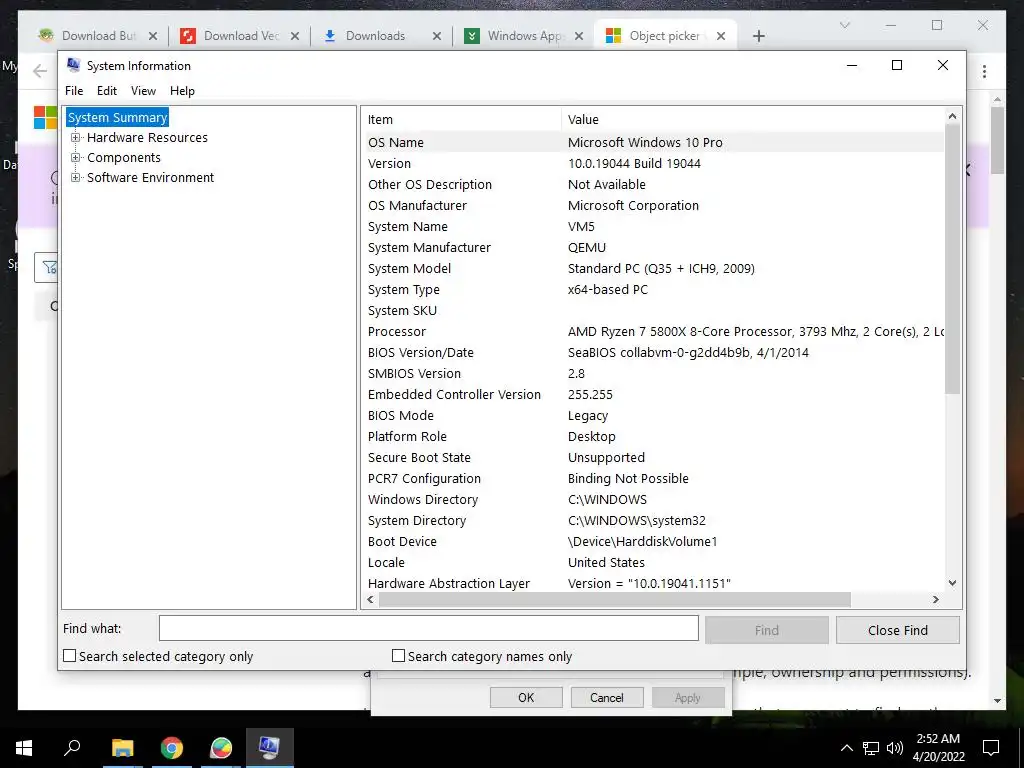Viewport: 1024px width, 768px height.
Task: Click scroll down arrow in details pane
Action: tap(952, 583)
